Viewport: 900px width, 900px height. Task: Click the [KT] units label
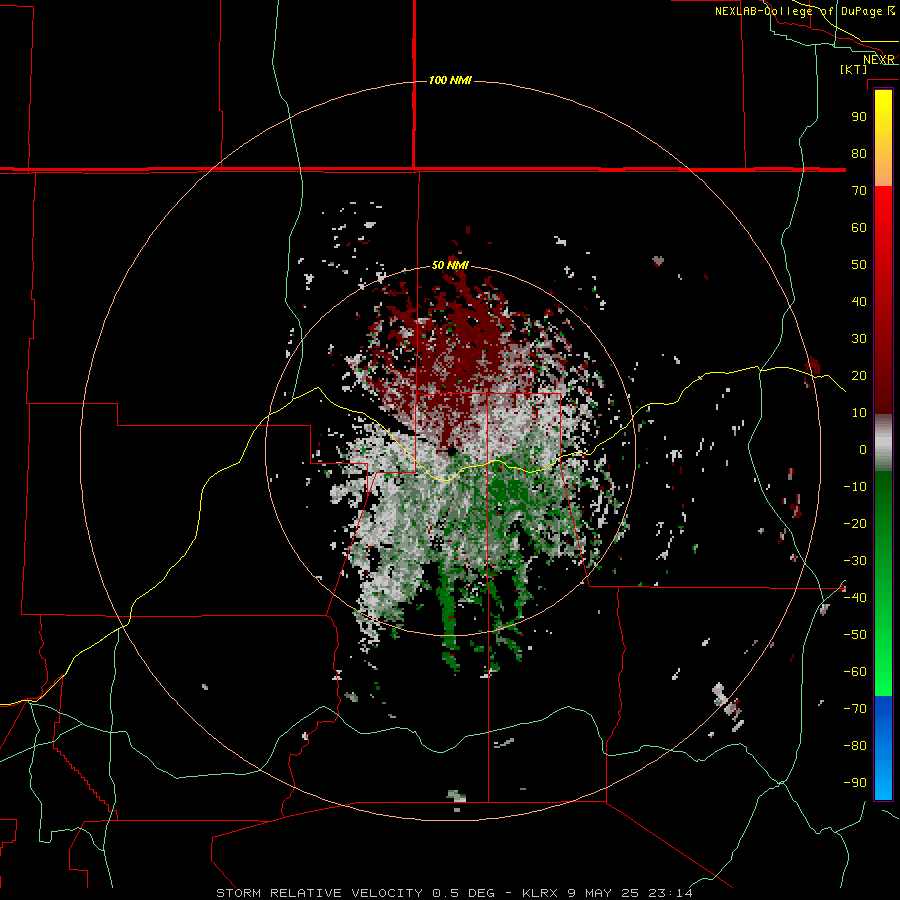tap(854, 69)
